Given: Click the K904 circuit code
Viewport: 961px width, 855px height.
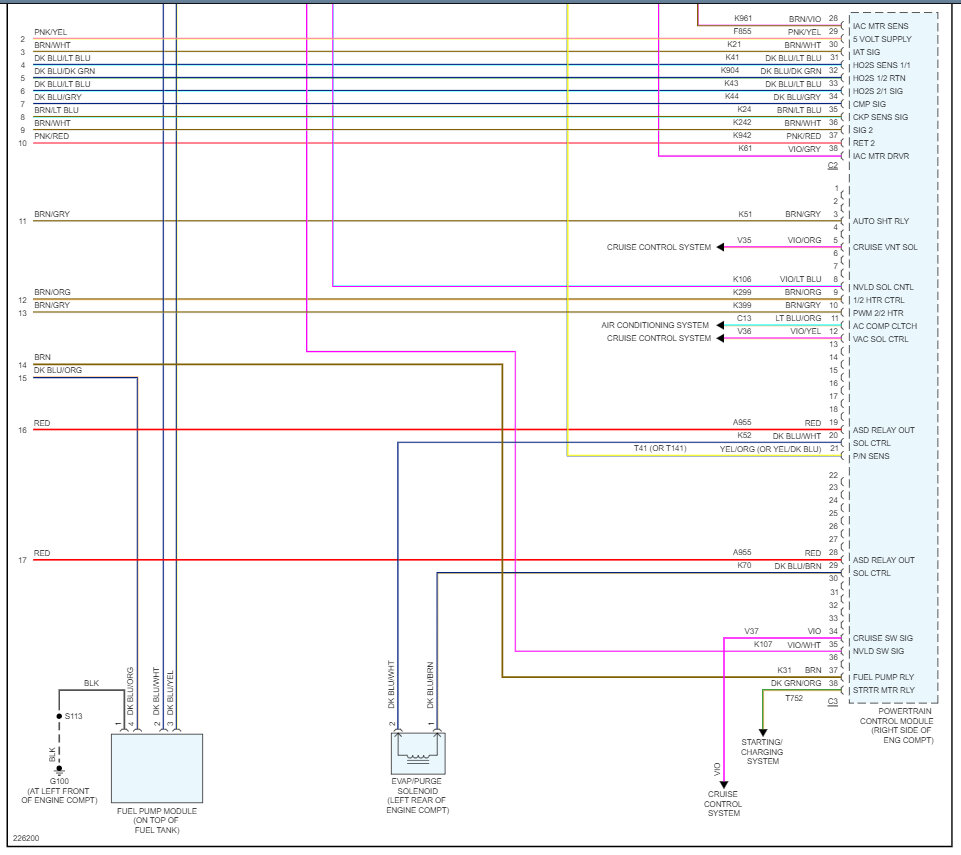Looking at the screenshot, I should point(730,70).
